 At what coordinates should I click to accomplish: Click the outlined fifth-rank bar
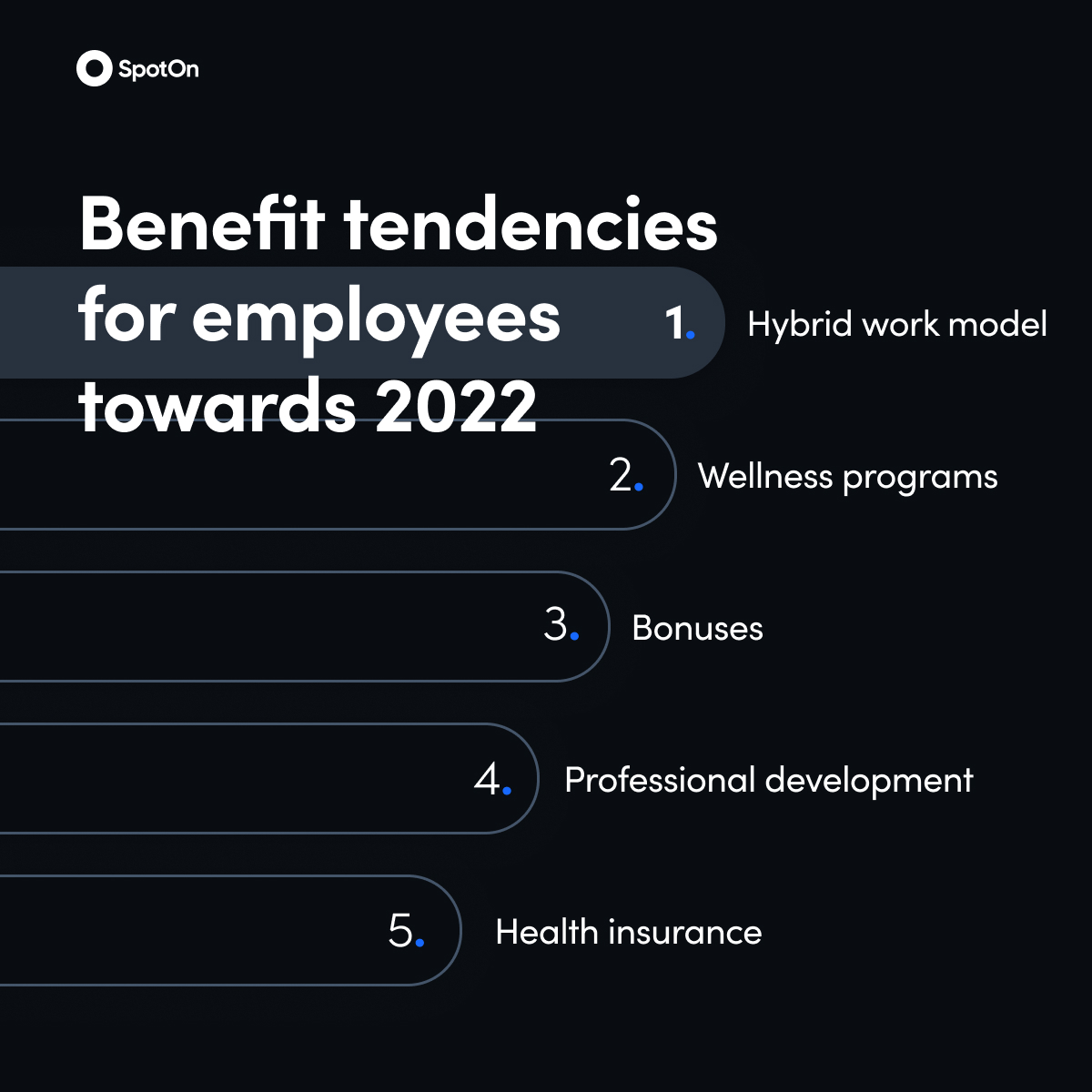point(231,930)
